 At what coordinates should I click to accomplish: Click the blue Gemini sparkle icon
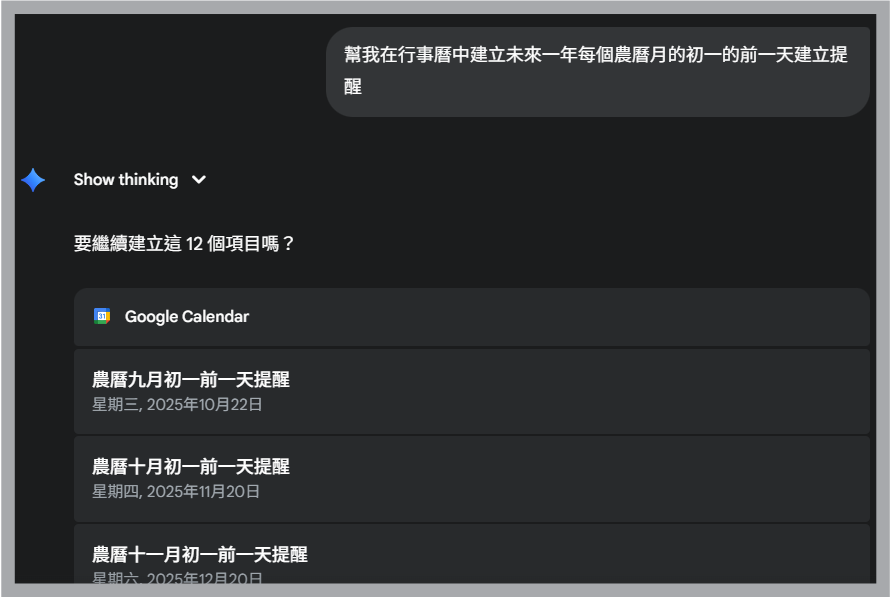[x=33, y=180]
